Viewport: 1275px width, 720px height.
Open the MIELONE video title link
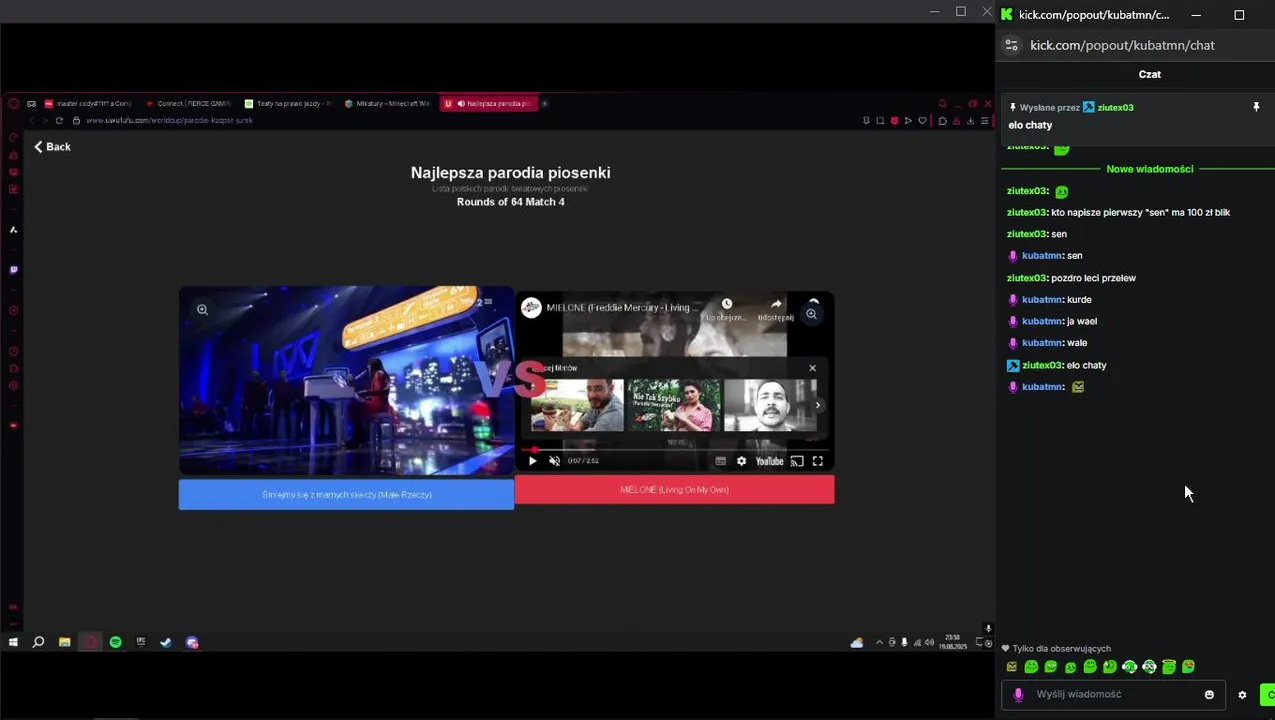pos(622,308)
